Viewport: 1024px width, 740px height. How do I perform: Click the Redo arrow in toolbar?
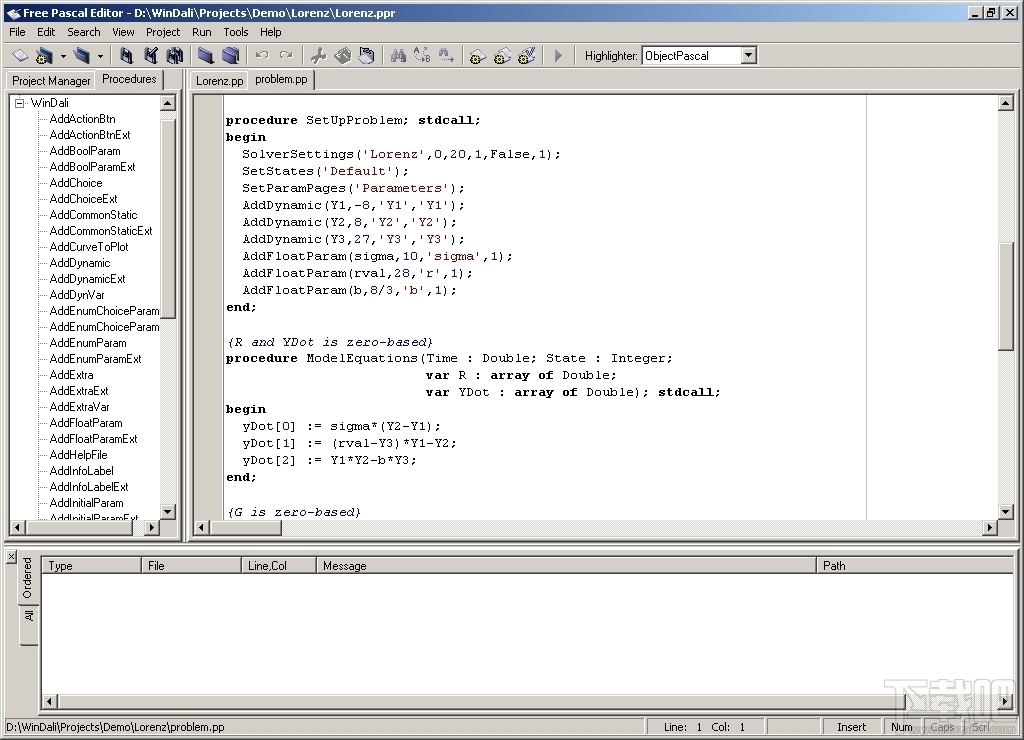286,56
